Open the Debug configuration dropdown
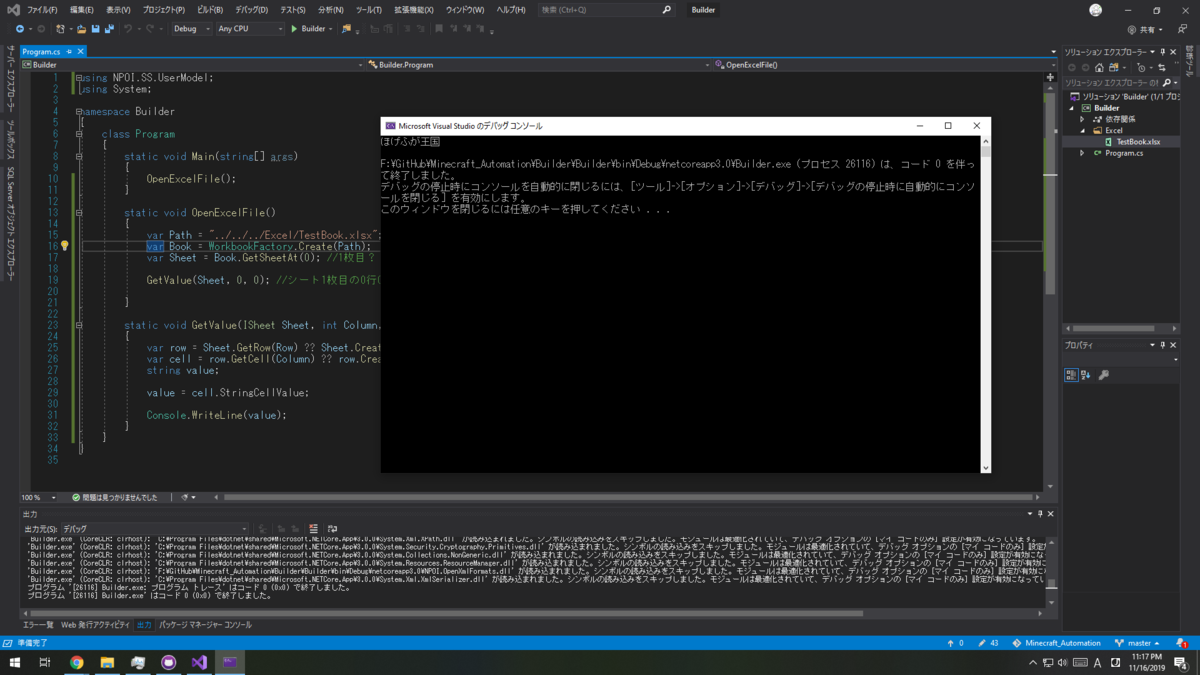Viewport: 1200px width, 675px height. [x=191, y=29]
